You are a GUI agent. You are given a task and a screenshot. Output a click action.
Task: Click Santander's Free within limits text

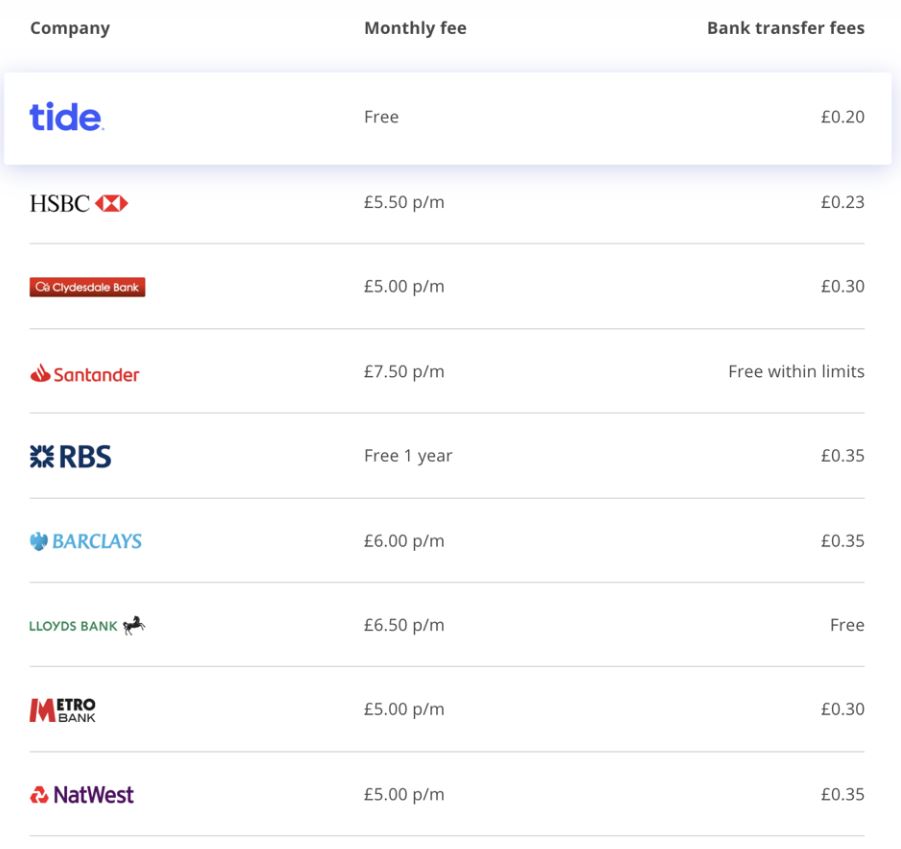pos(796,372)
